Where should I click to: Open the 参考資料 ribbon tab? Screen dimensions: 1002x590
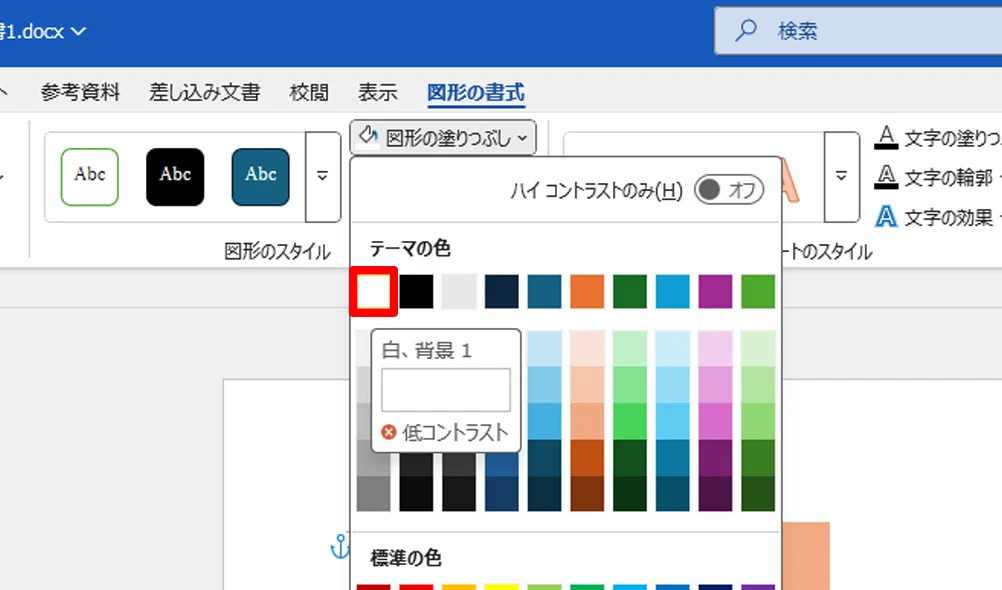coord(81,92)
